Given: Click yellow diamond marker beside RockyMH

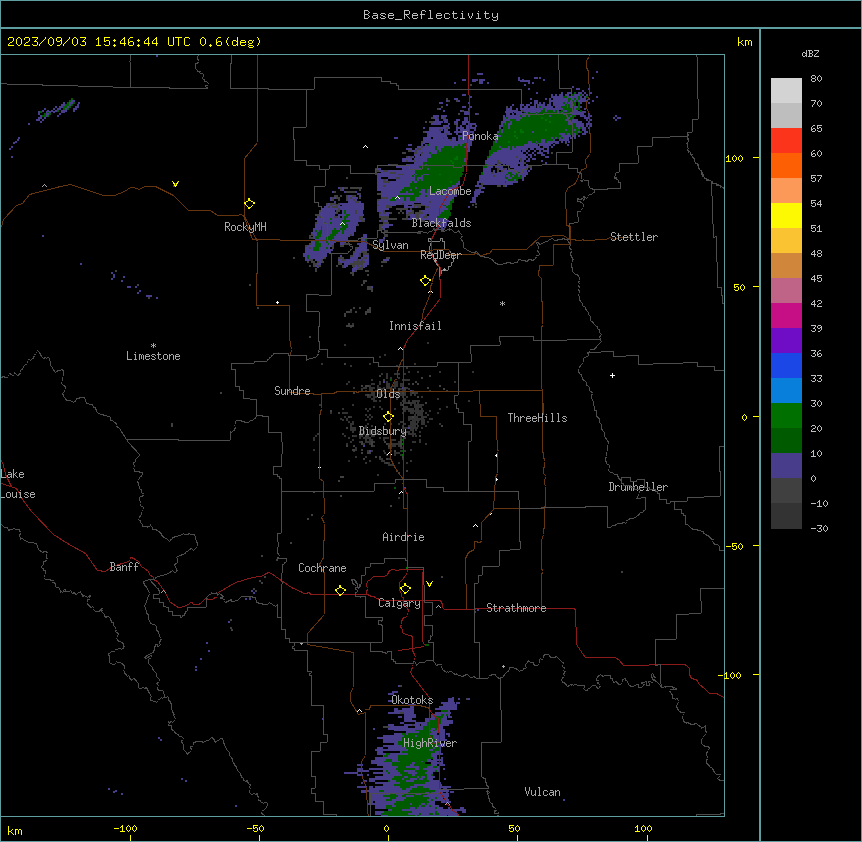Looking at the screenshot, I should [249, 203].
